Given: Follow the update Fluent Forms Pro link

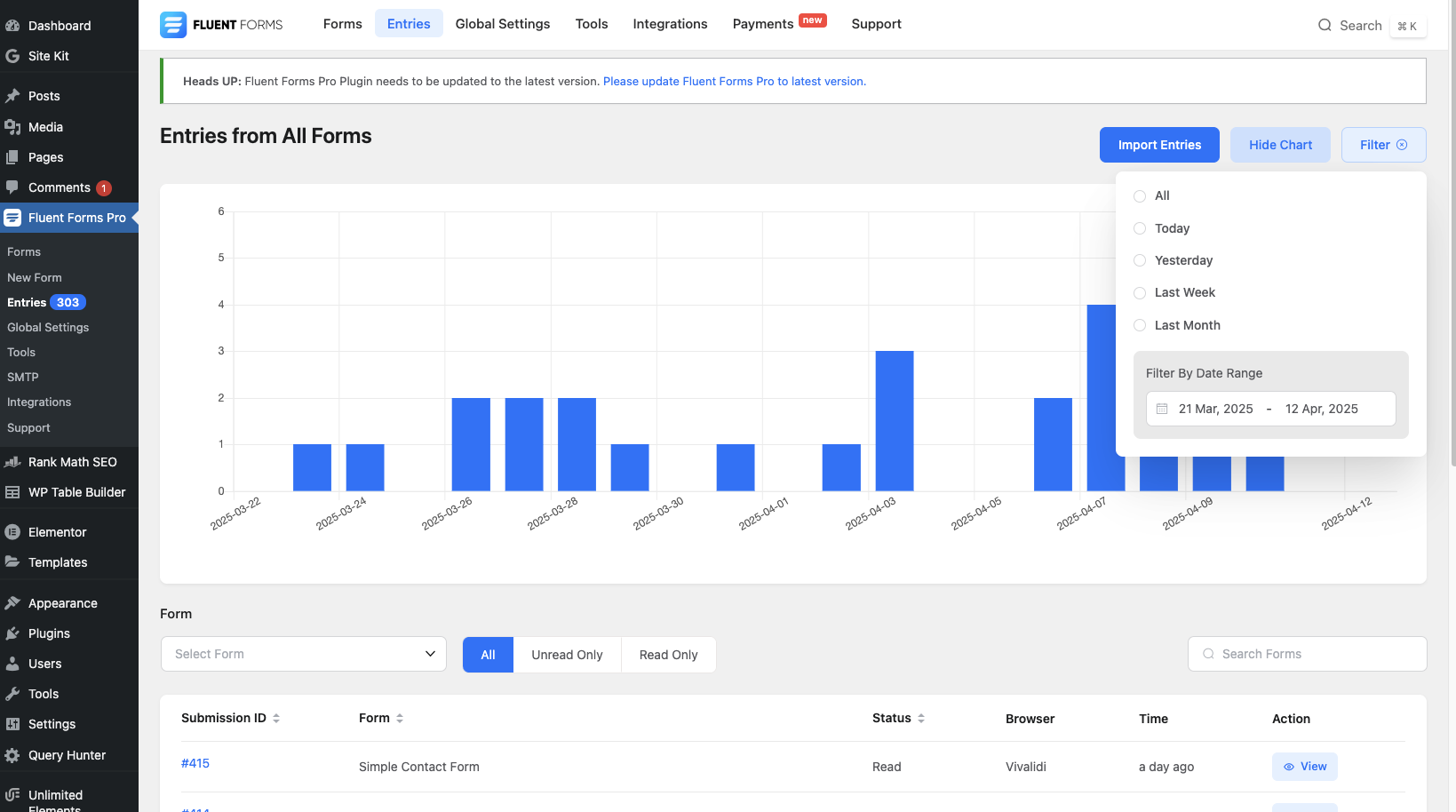Looking at the screenshot, I should point(734,81).
